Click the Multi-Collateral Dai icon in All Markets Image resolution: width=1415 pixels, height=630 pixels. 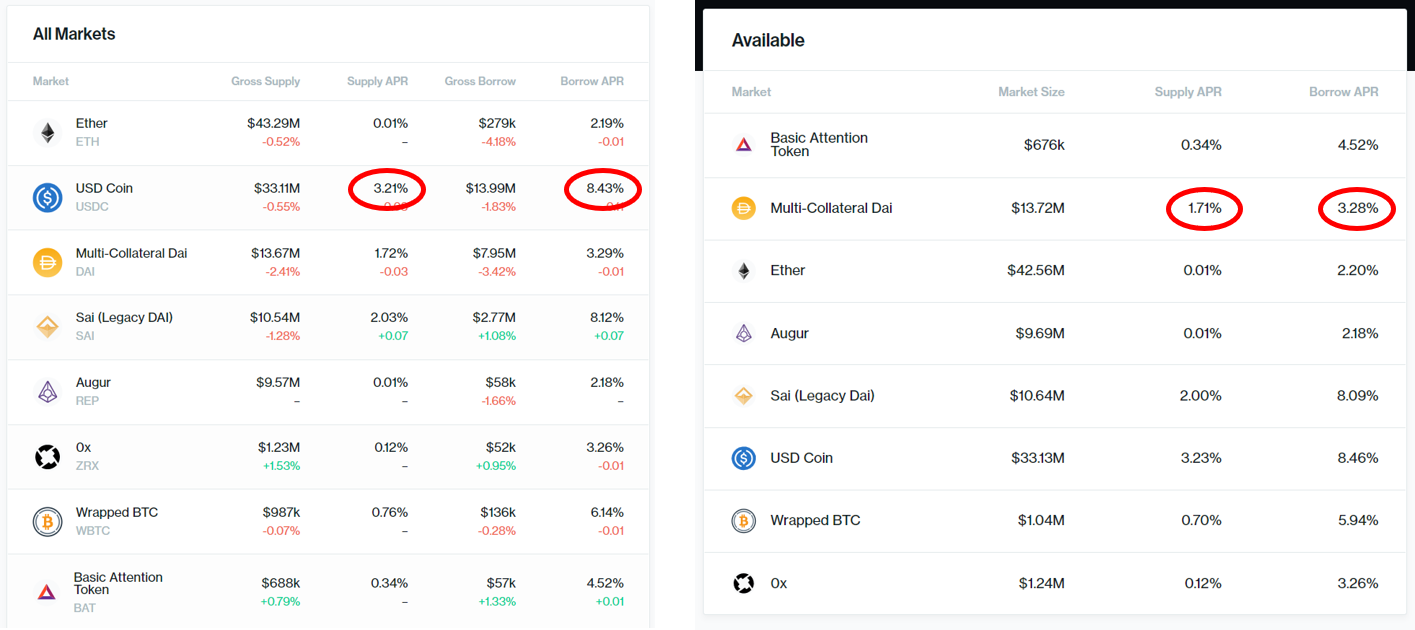click(48, 260)
